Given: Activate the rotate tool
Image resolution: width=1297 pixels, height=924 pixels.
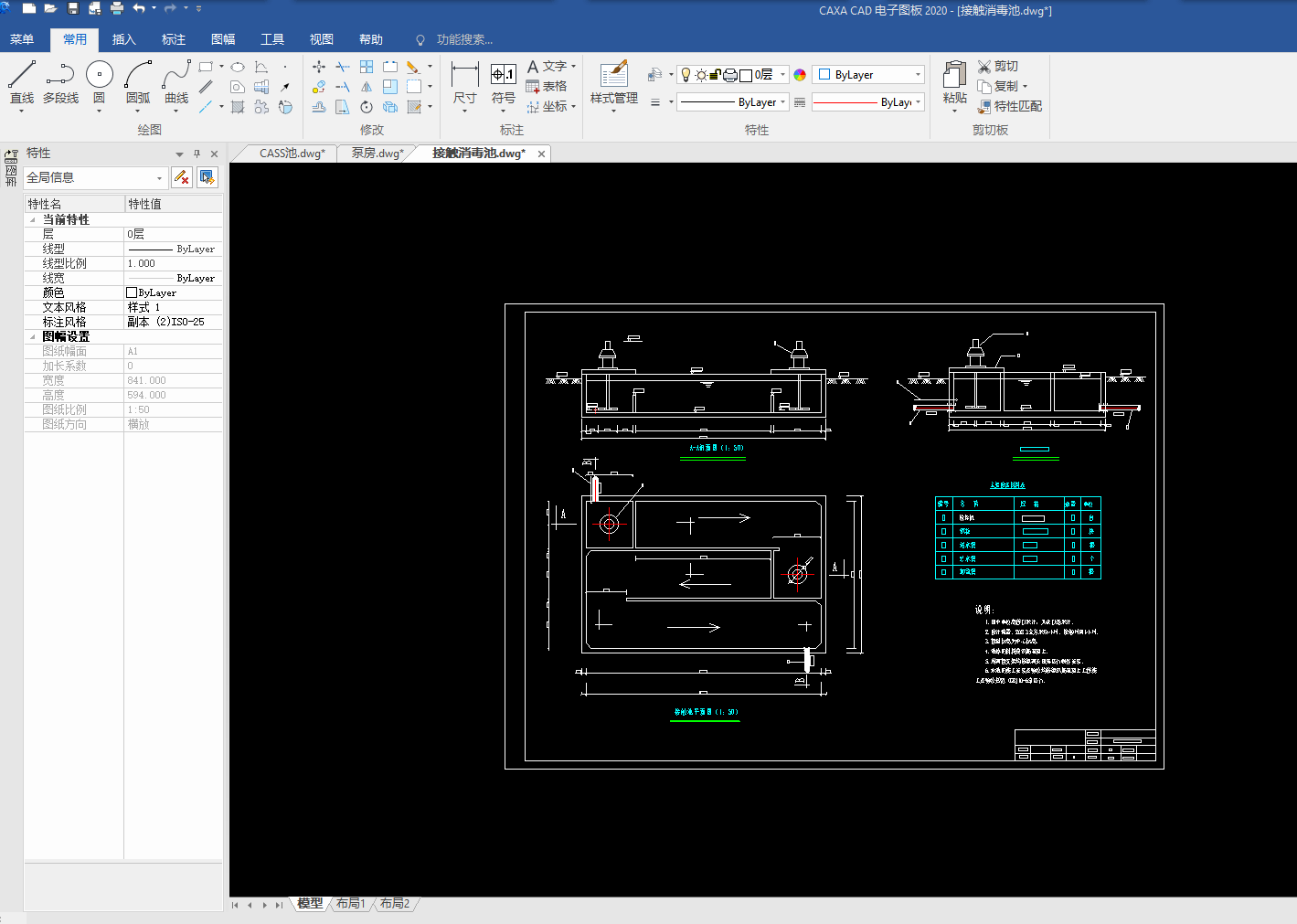Looking at the screenshot, I should [x=367, y=107].
